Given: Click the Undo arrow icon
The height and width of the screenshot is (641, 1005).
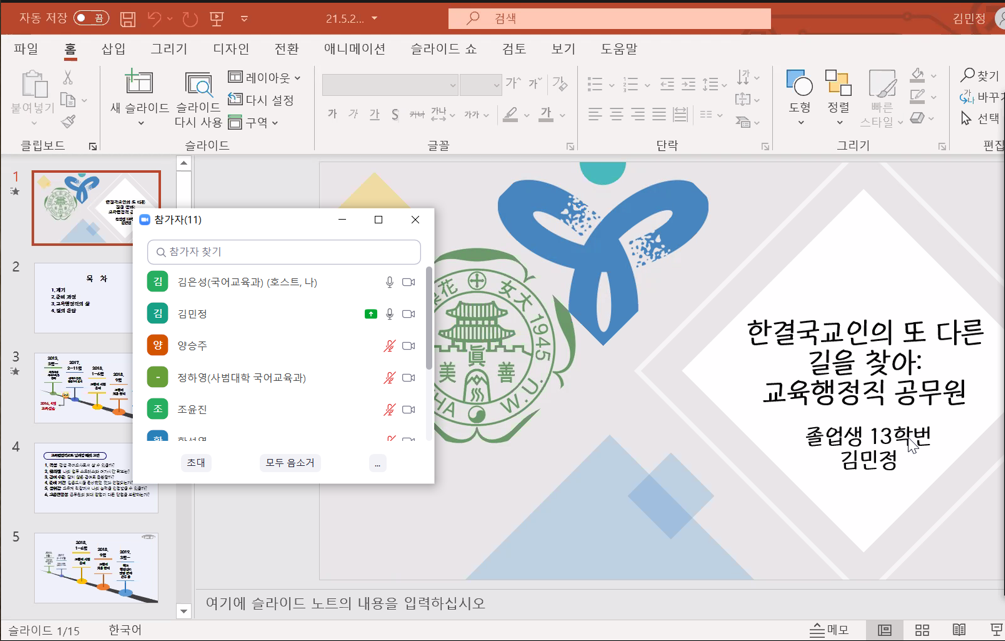Looking at the screenshot, I should coord(154,19).
